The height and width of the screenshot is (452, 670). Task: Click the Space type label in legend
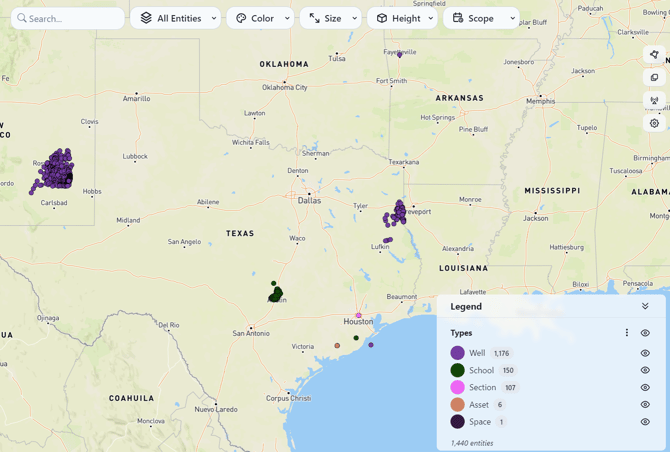tap(480, 422)
